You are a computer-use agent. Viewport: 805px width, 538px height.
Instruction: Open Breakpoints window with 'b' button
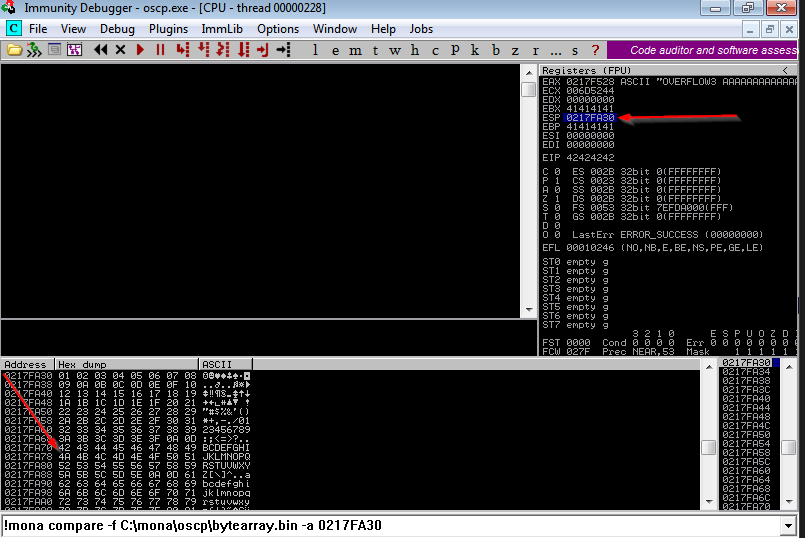(x=495, y=50)
